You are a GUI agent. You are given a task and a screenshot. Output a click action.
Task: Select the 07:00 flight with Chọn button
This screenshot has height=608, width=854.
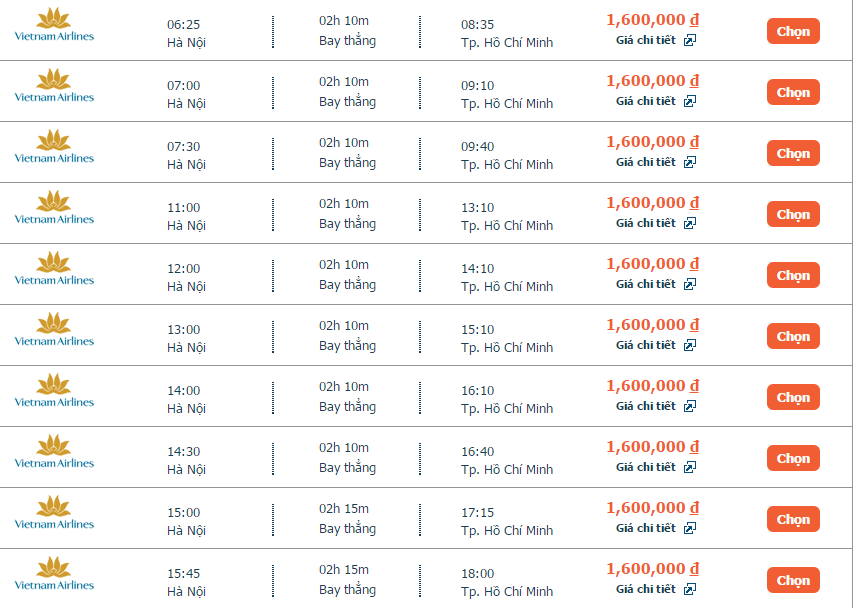[x=793, y=92]
